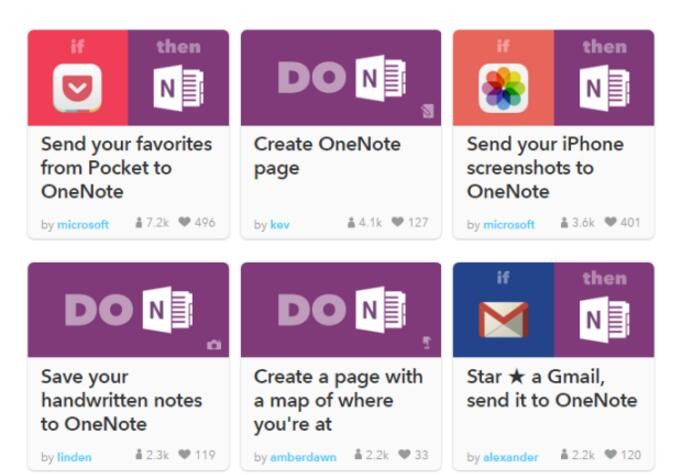Open 'Create OneNote page' recipe title
The image size is (686, 475).
pos(327,156)
